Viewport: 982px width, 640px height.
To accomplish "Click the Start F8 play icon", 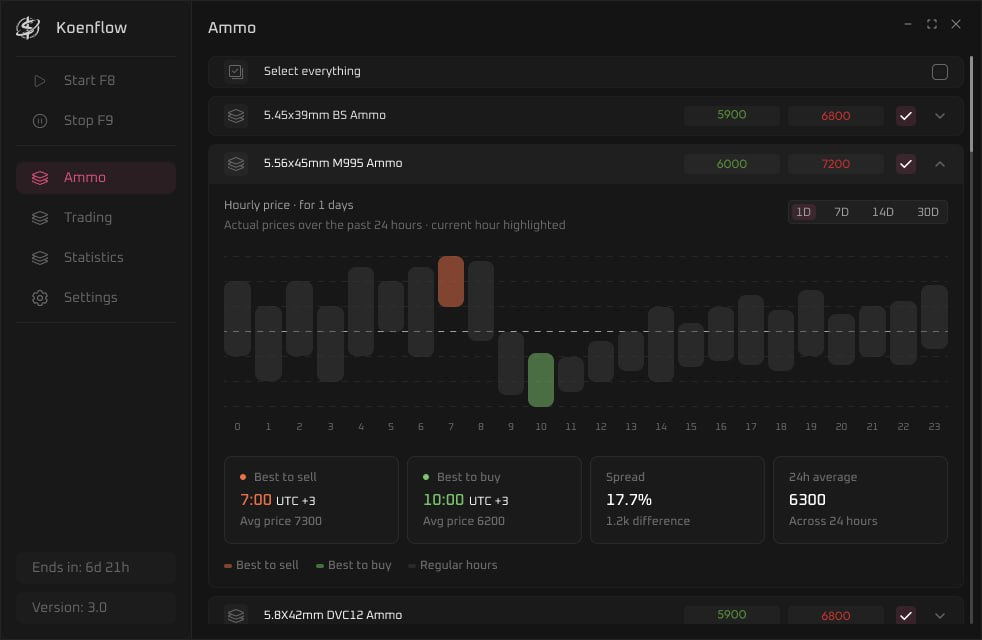I will (x=39, y=81).
